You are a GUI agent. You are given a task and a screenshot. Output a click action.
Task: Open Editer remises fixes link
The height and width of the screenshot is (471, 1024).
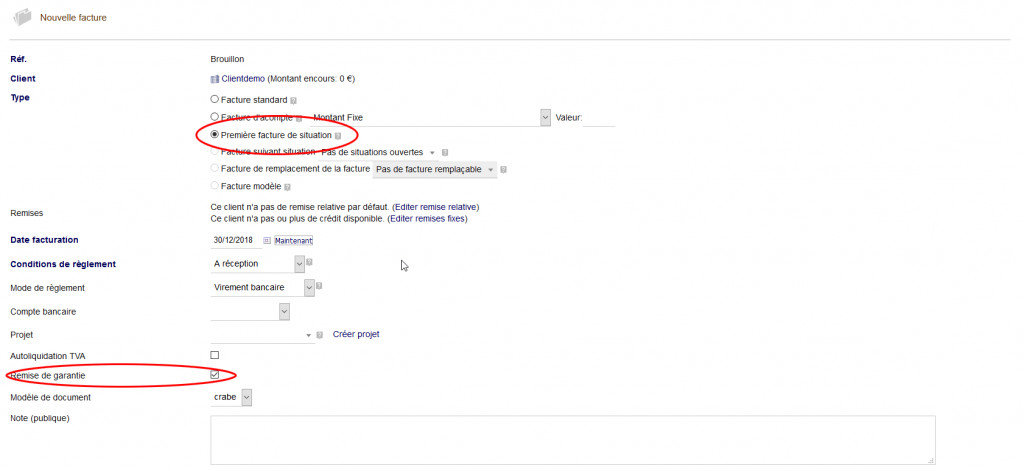pos(427,219)
